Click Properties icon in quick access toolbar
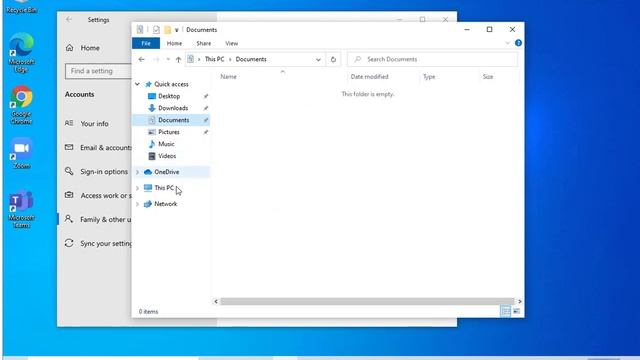The image size is (640, 360). (x=156, y=30)
